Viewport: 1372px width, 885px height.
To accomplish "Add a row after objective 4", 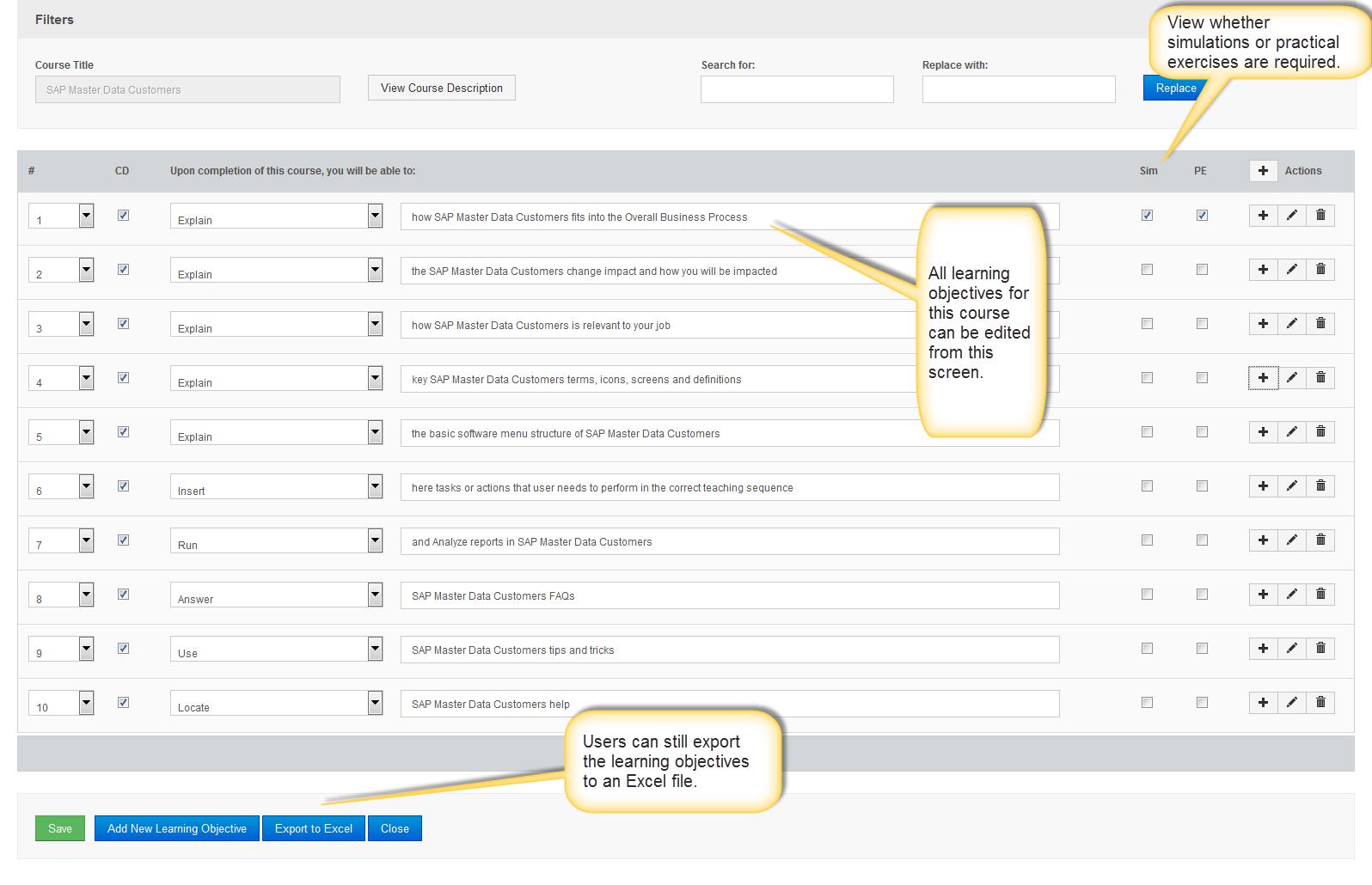I will pyautogui.click(x=1263, y=378).
